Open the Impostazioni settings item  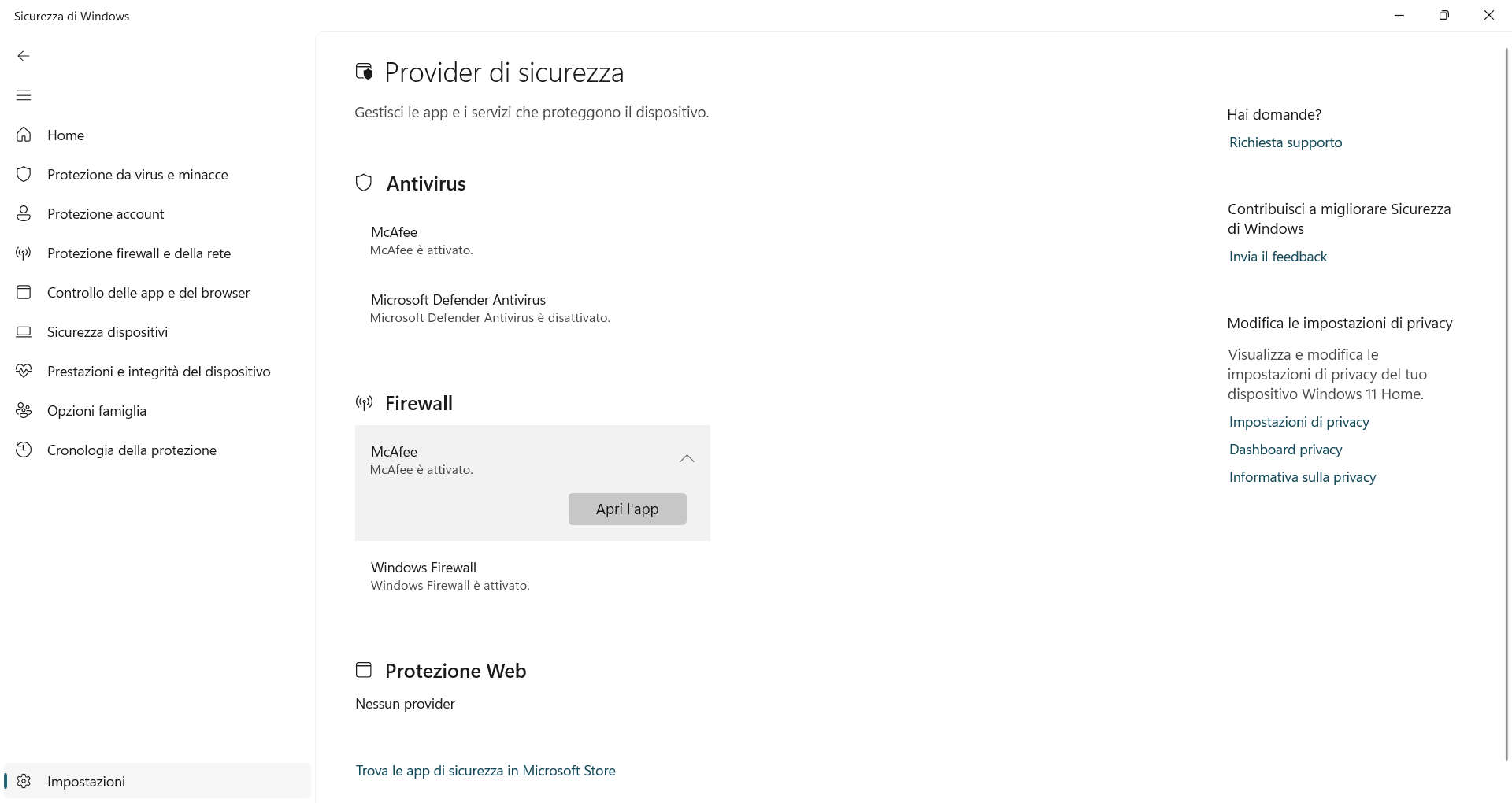157,781
